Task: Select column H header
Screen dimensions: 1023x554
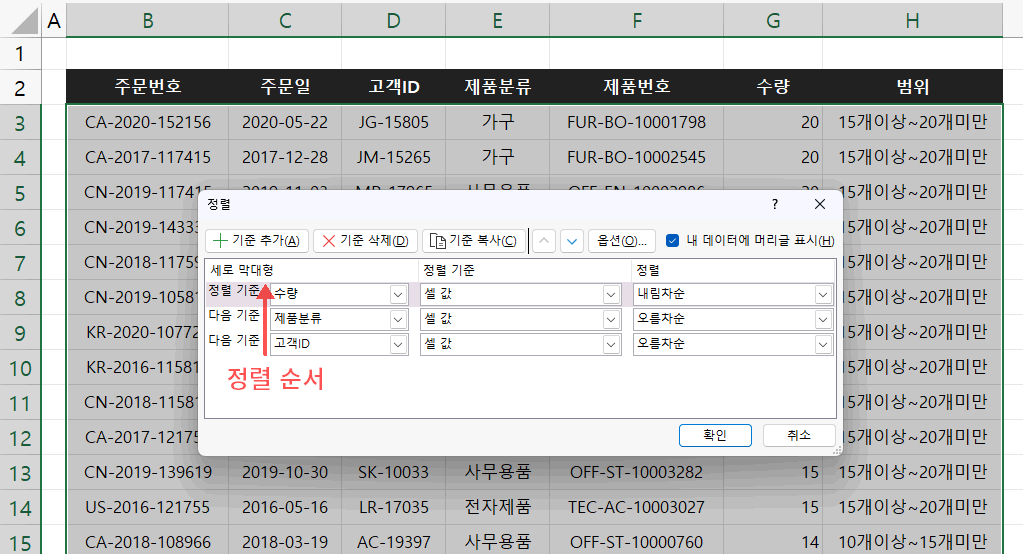Action: [912, 21]
